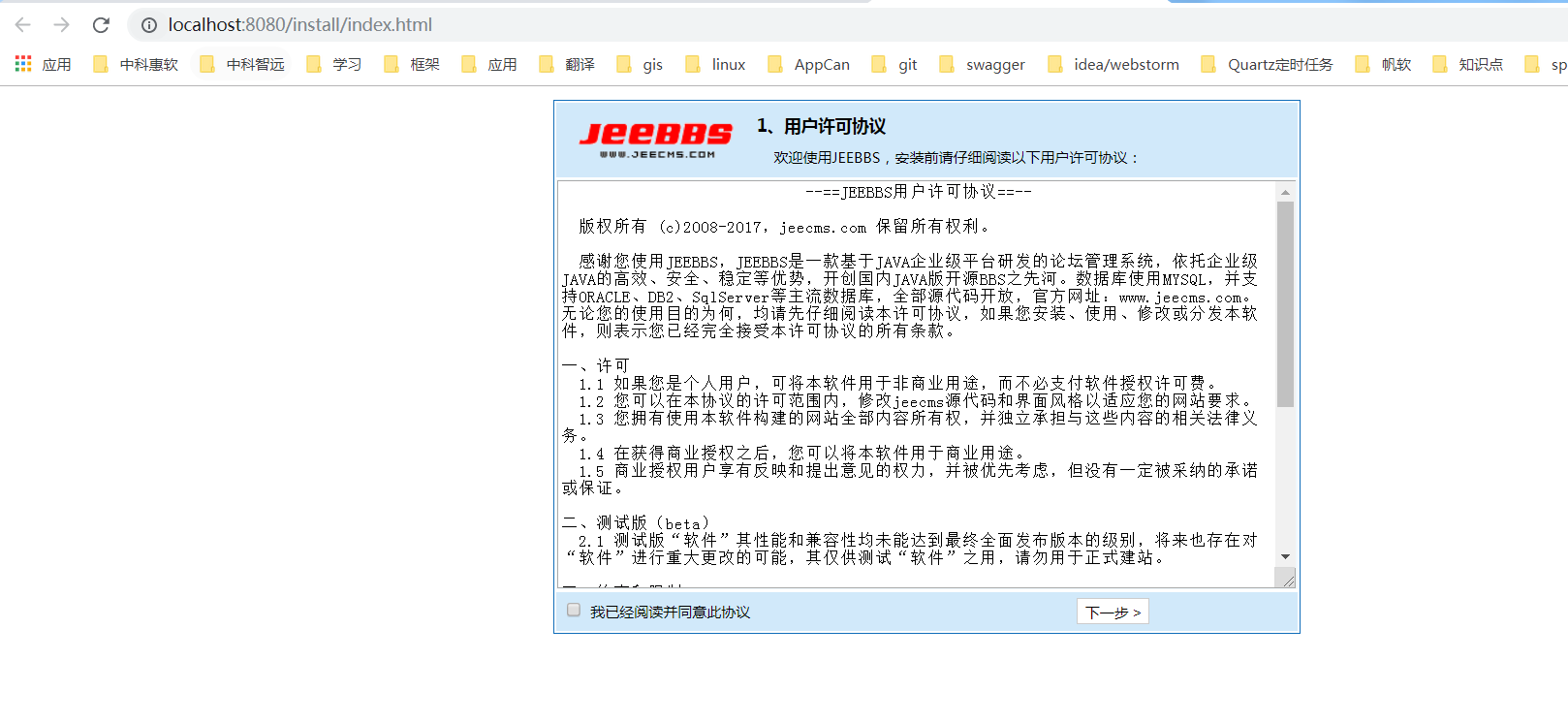Screen dimensions: 1568x723
Task: Click the 下一步 next button
Action: point(1113,613)
